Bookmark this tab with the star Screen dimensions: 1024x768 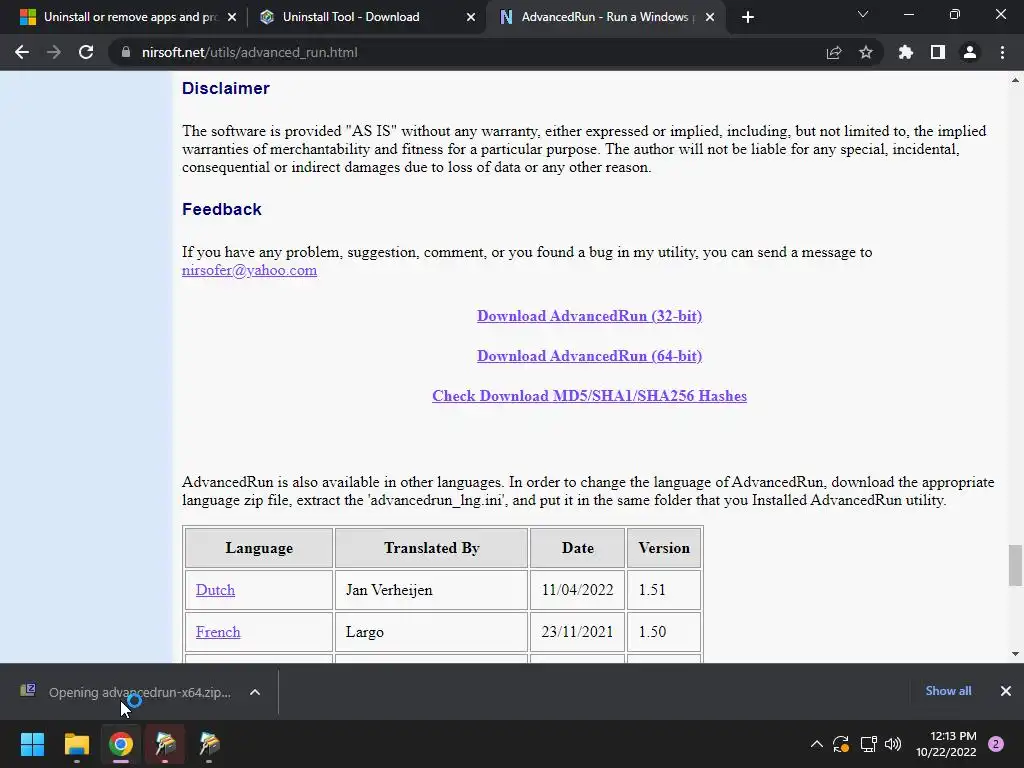click(x=866, y=52)
